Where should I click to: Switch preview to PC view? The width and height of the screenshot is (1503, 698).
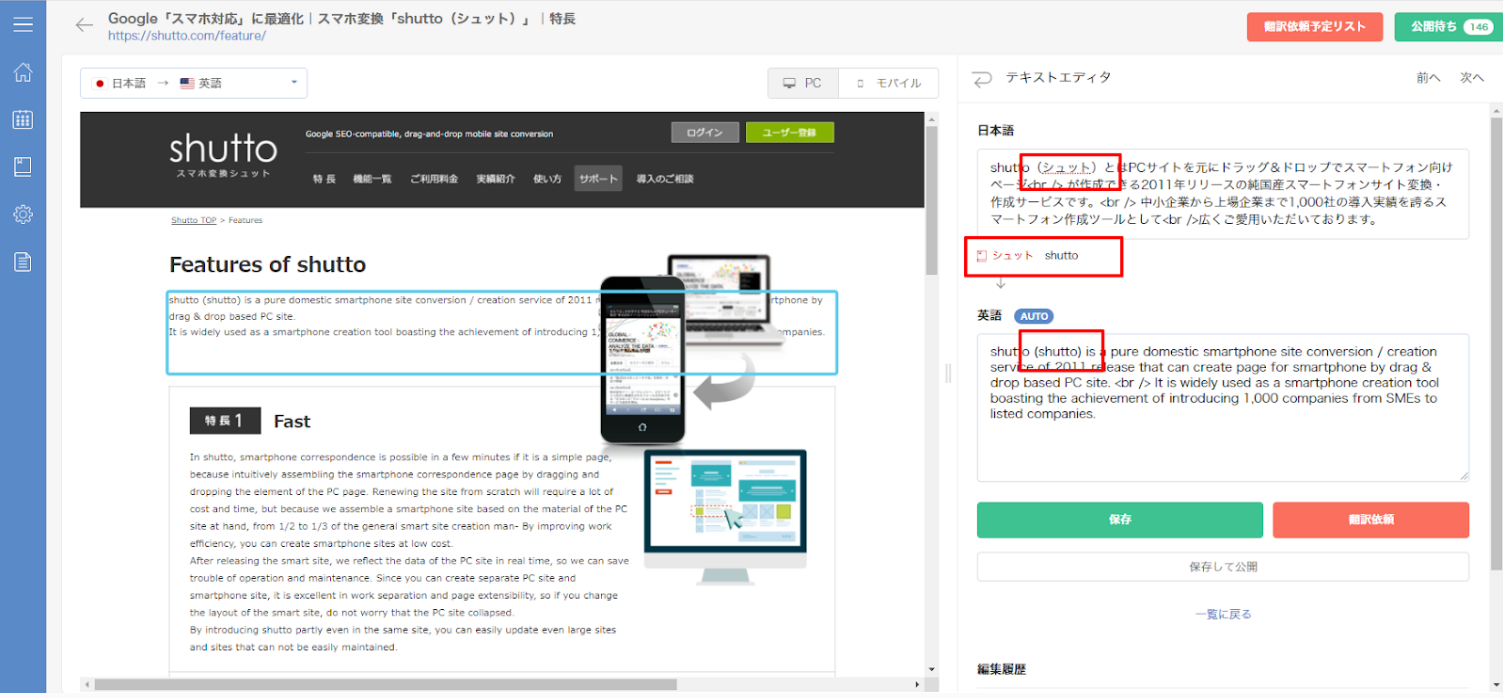click(803, 83)
